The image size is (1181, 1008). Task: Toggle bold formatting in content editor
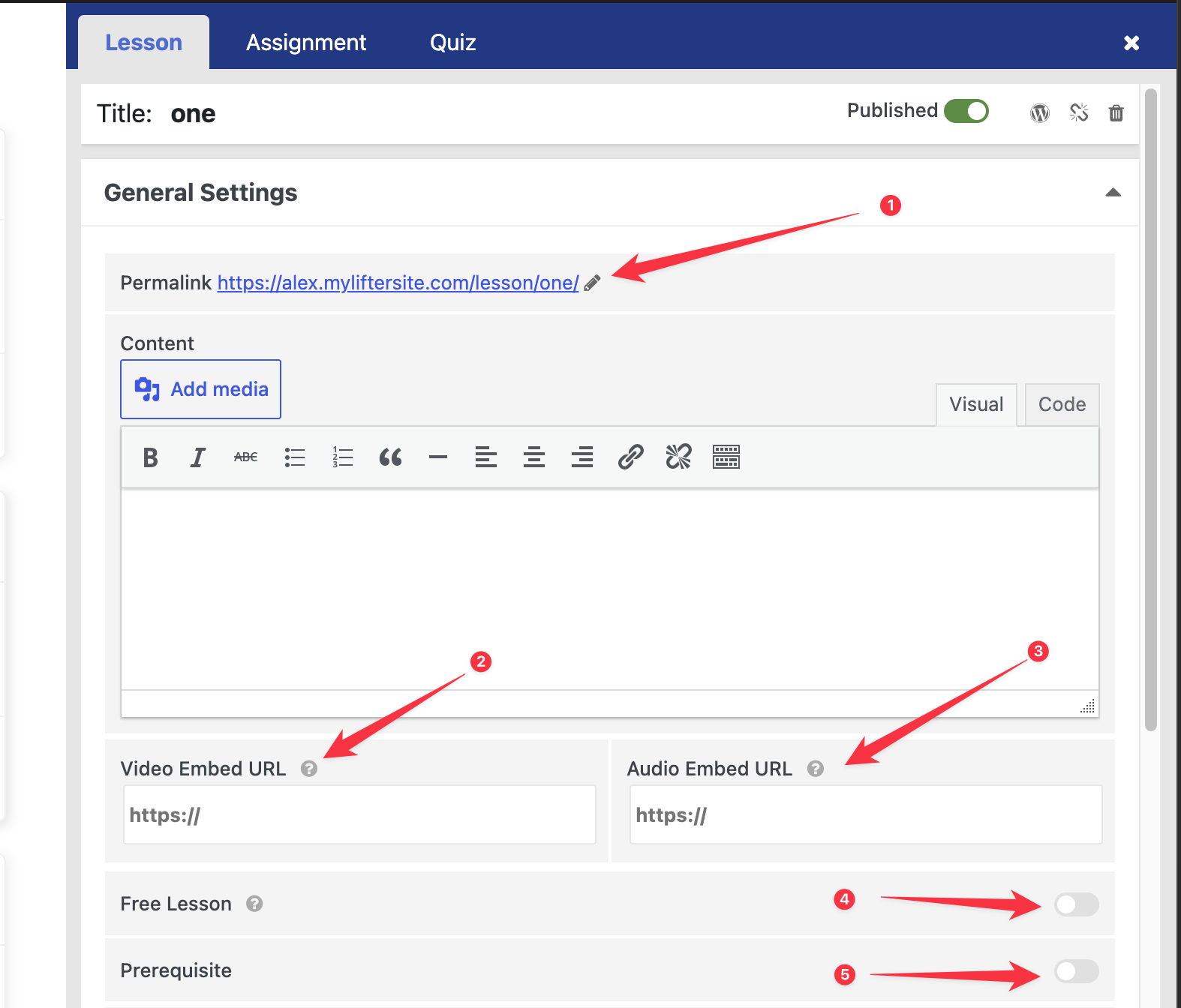pos(150,457)
